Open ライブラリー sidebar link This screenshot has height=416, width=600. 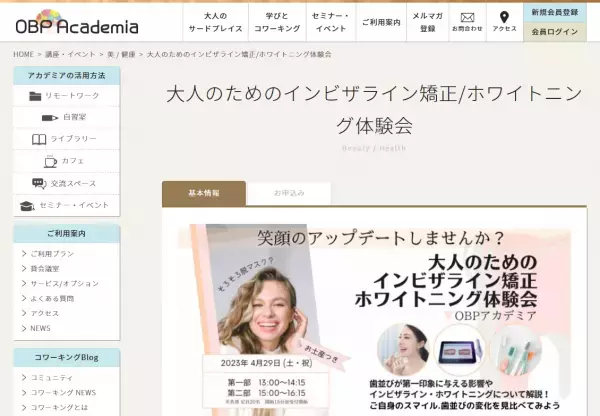pyautogui.click(x=73, y=139)
